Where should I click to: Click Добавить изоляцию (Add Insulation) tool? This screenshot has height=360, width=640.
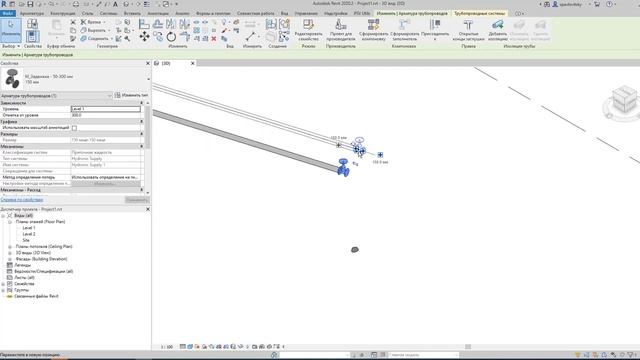click(x=498, y=30)
